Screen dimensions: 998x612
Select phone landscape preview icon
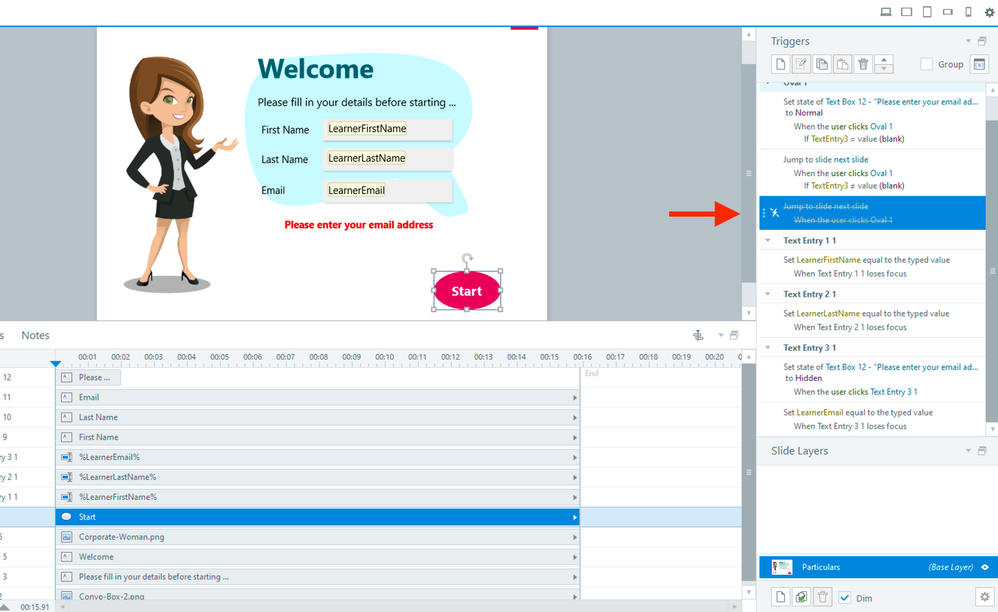[x=948, y=11]
